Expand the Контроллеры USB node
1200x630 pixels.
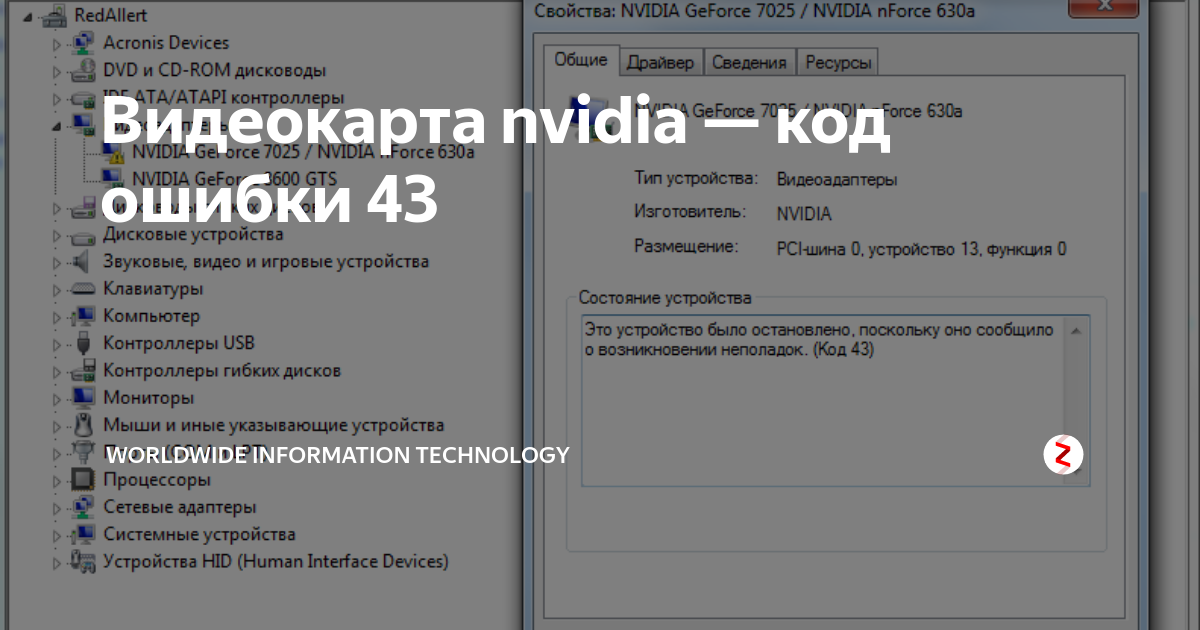(57, 344)
